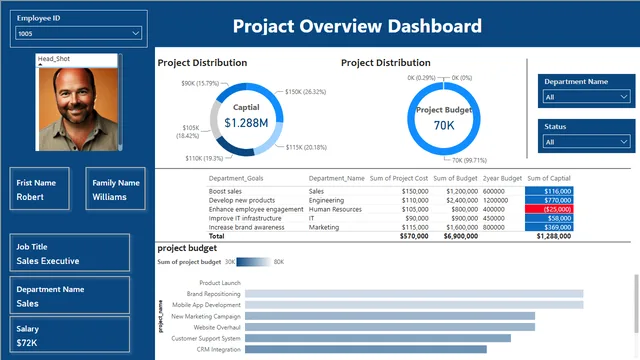
Task: Click the $369,000 capital cell
Action: (549, 227)
